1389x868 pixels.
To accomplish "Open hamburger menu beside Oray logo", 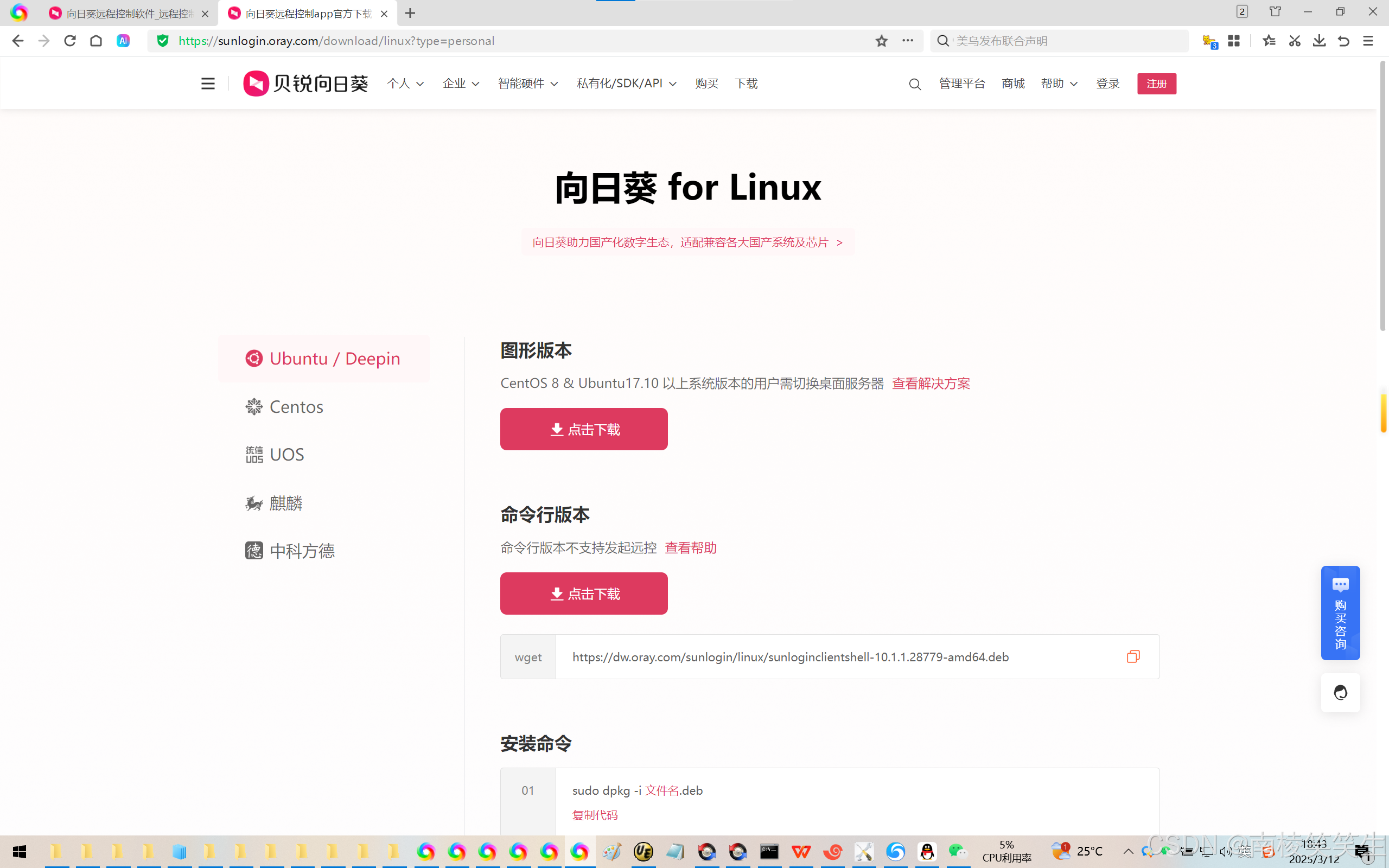I will pyautogui.click(x=208, y=84).
